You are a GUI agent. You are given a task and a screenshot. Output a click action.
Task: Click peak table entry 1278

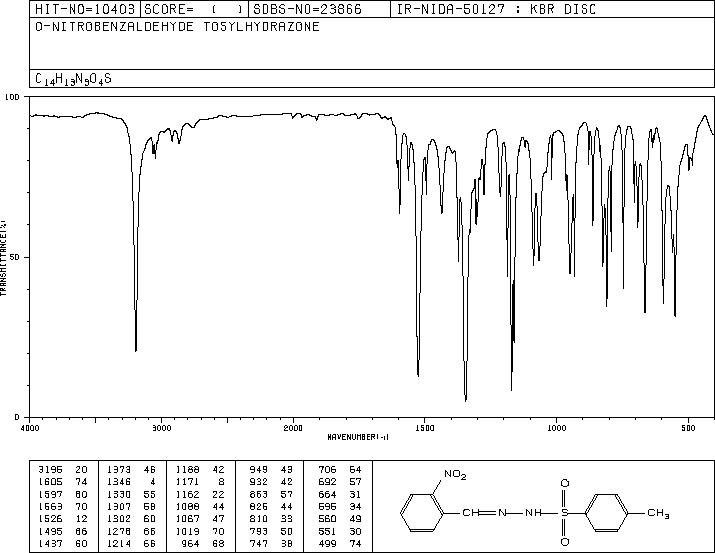coord(119,531)
